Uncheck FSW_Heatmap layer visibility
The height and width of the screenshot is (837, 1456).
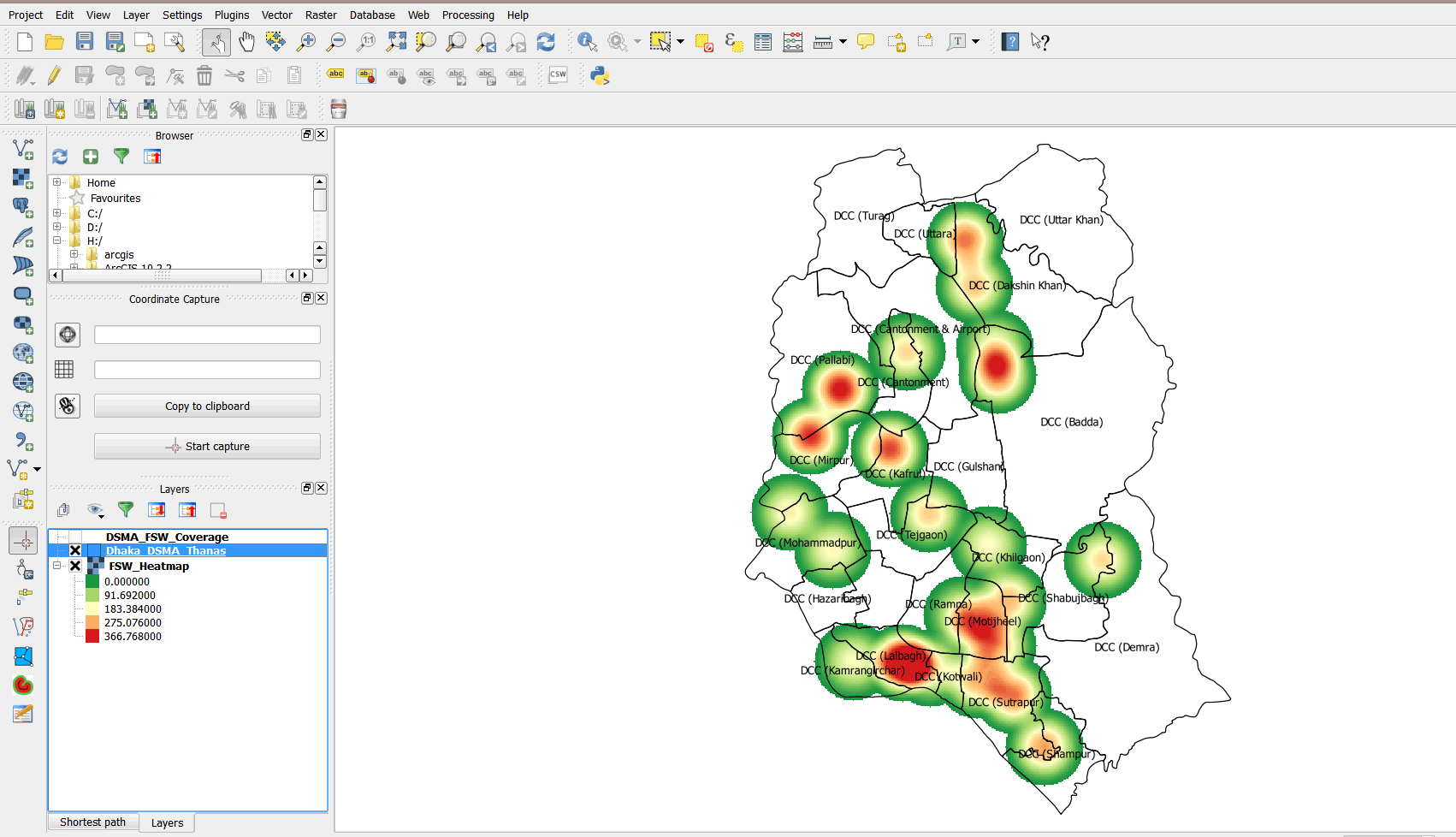pos(75,566)
